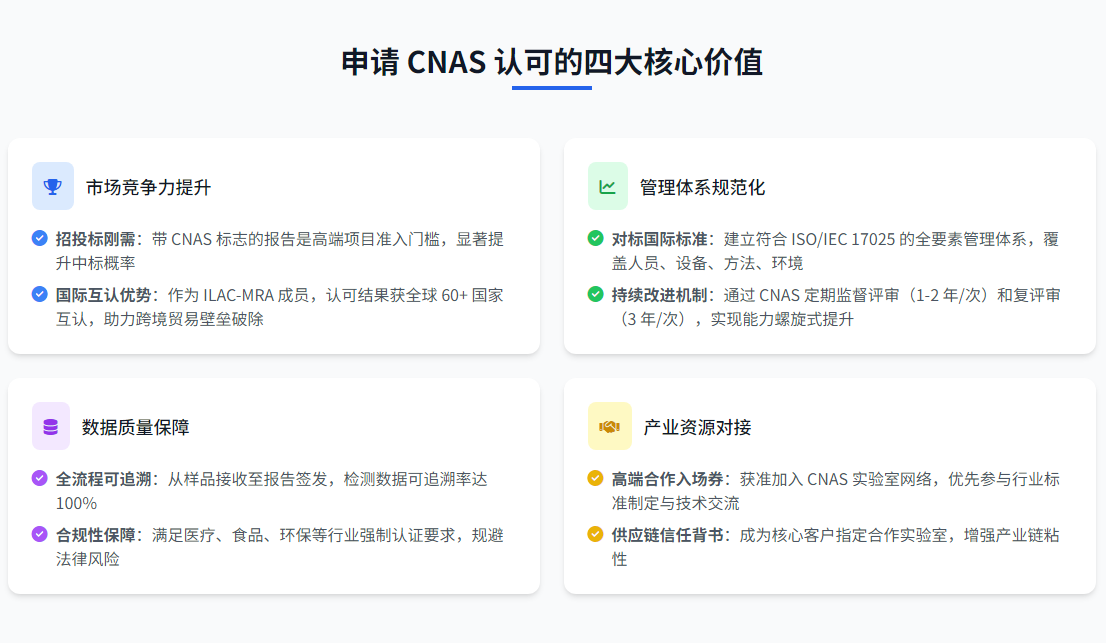Click the 管理体系规范化 card heading
The width and height of the screenshot is (1106, 643).
coord(702,187)
